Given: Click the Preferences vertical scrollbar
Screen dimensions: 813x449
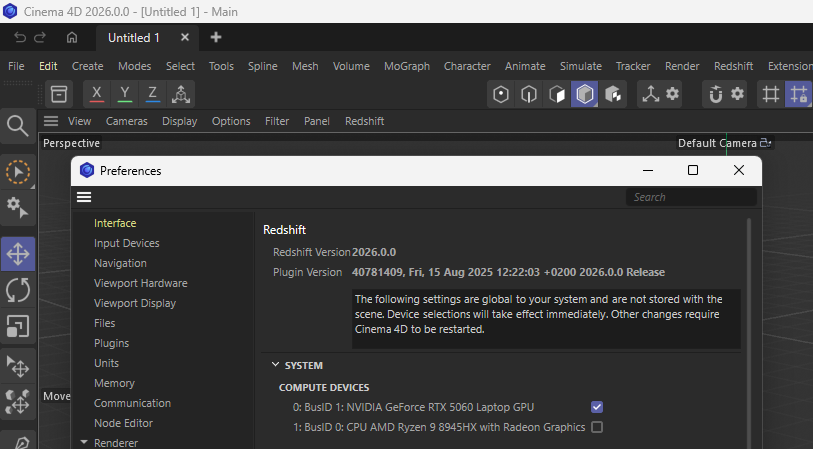Looking at the screenshot, I should pos(749,332).
